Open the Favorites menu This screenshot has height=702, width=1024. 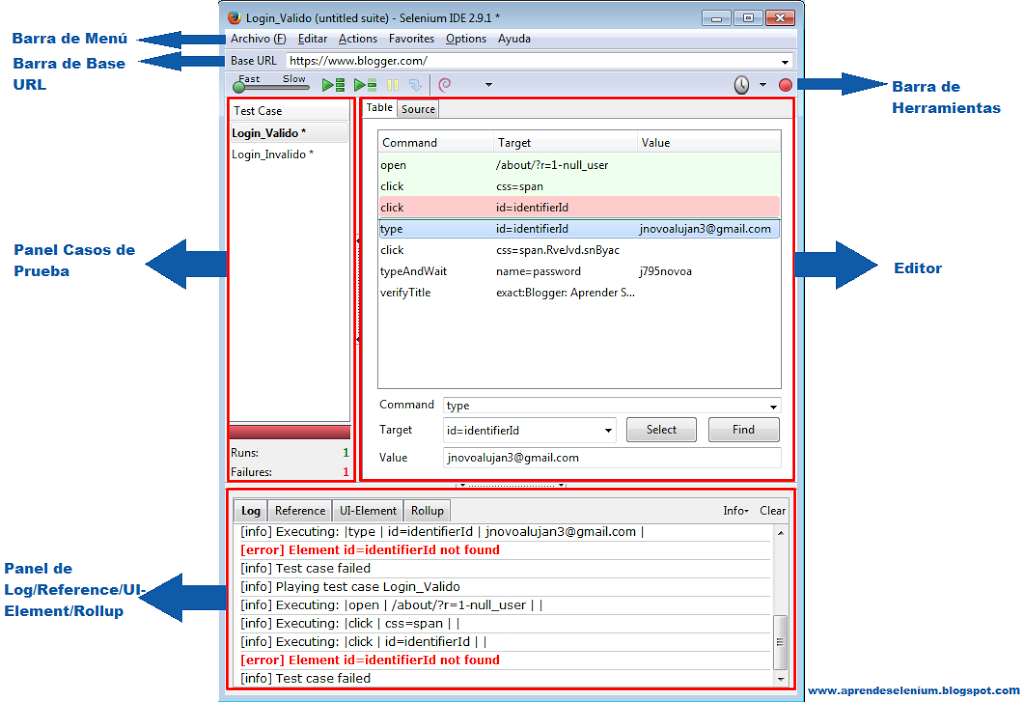(x=411, y=39)
